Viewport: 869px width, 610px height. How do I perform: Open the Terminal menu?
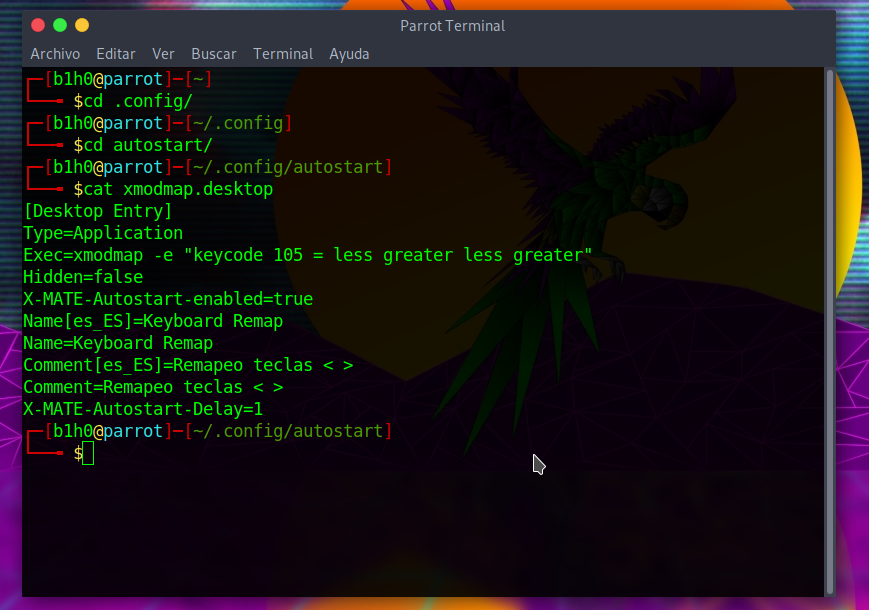click(283, 54)
